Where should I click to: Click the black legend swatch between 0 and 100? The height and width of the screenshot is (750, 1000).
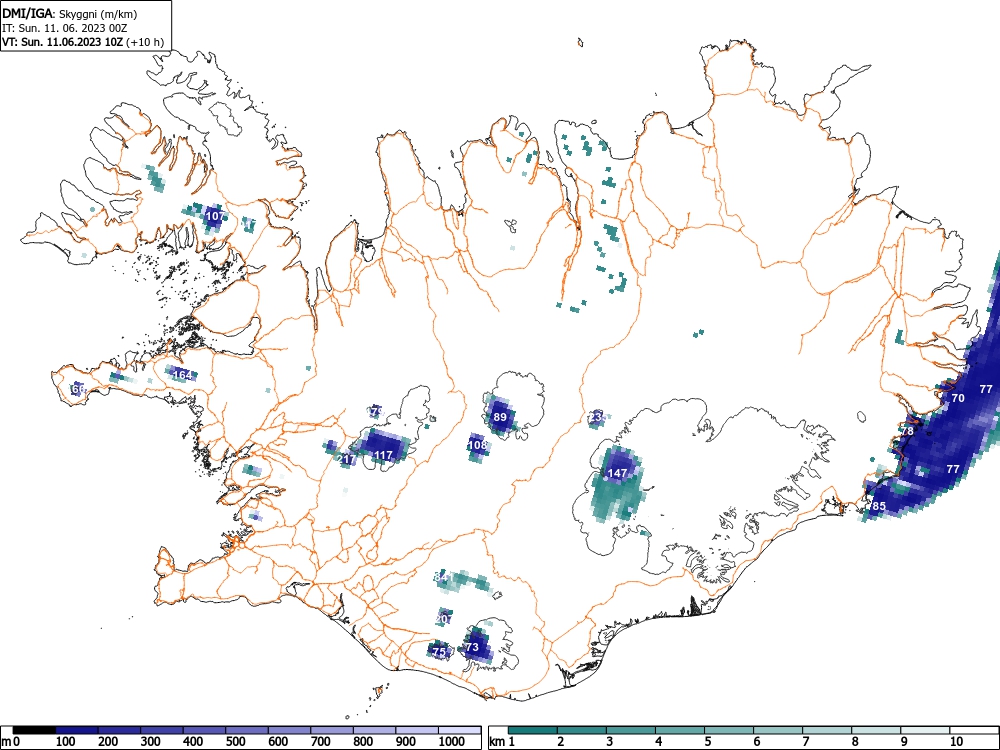tap(34, 731)
